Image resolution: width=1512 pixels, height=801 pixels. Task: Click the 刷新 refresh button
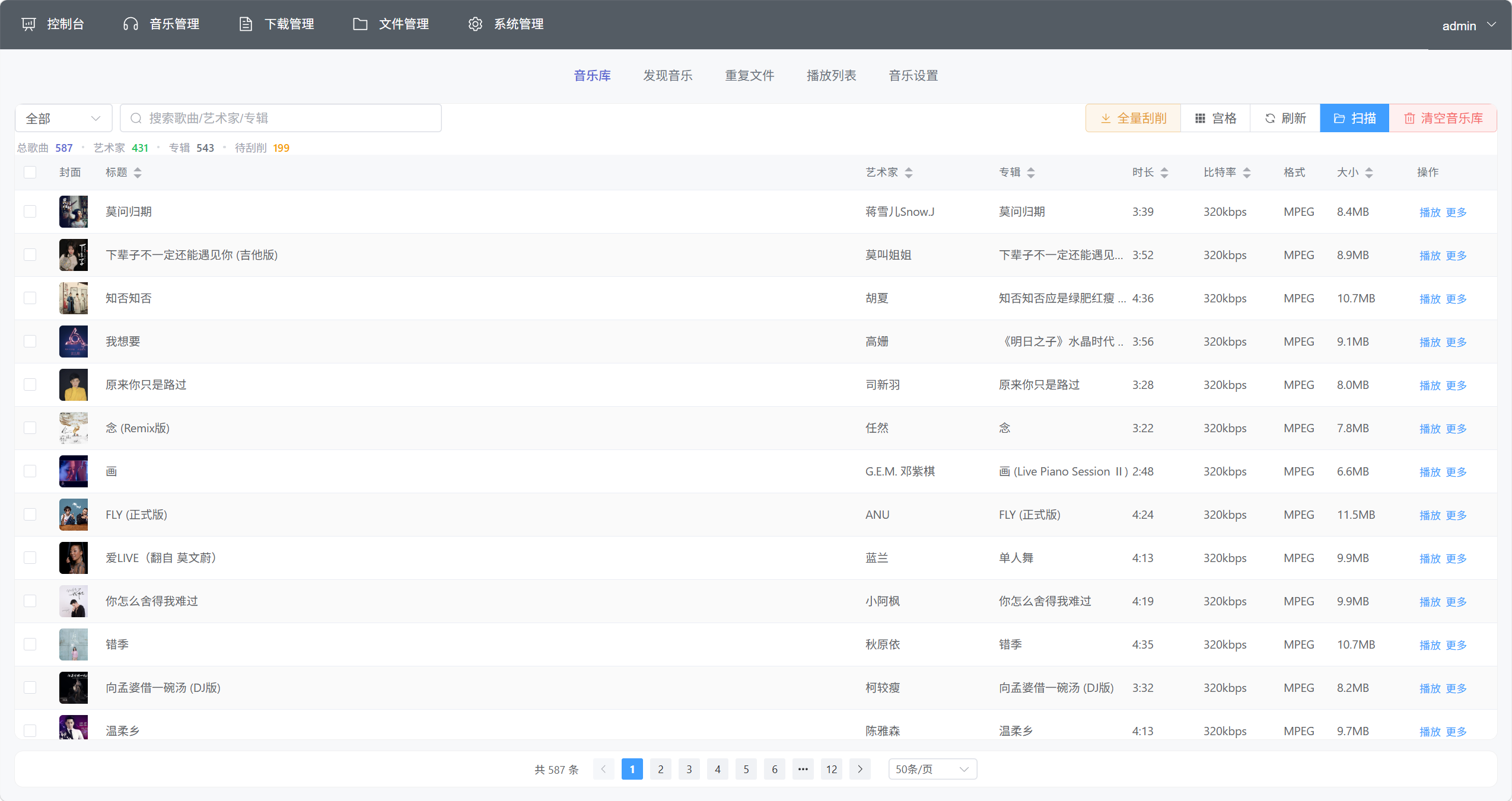coord(1285,119)
